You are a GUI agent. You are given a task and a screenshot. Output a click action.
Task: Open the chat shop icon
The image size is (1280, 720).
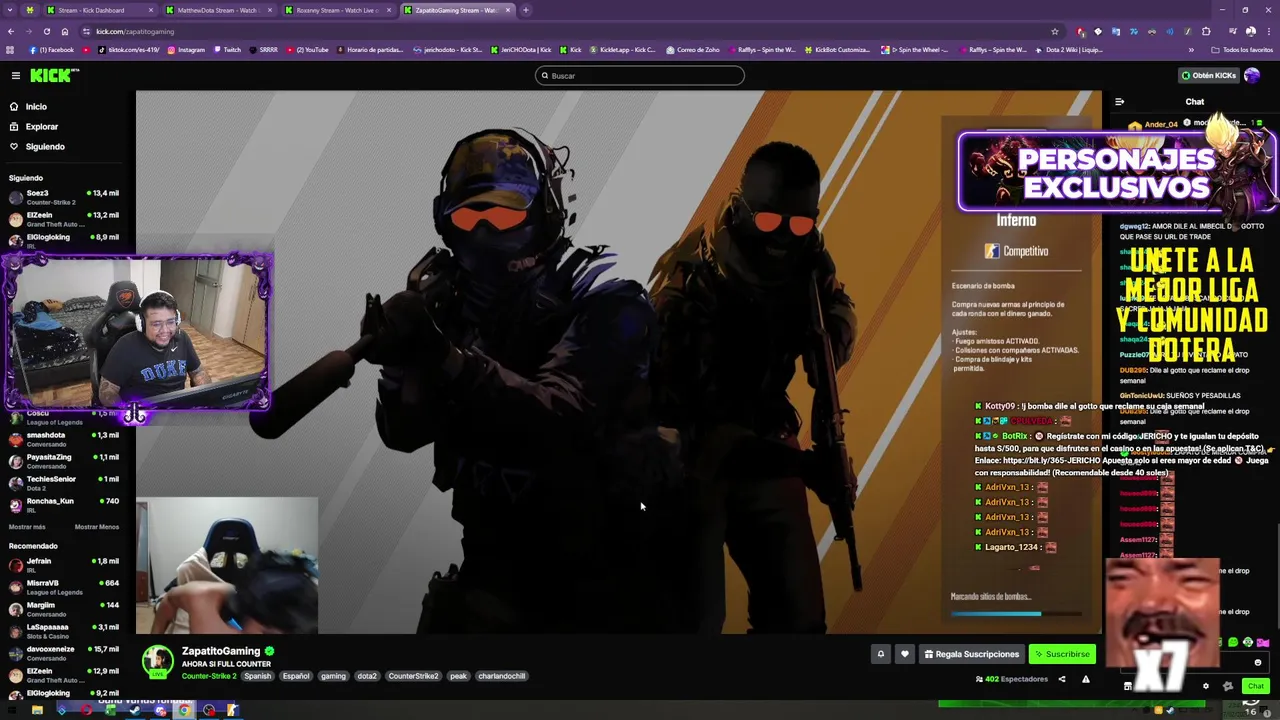pos(1127,686)
